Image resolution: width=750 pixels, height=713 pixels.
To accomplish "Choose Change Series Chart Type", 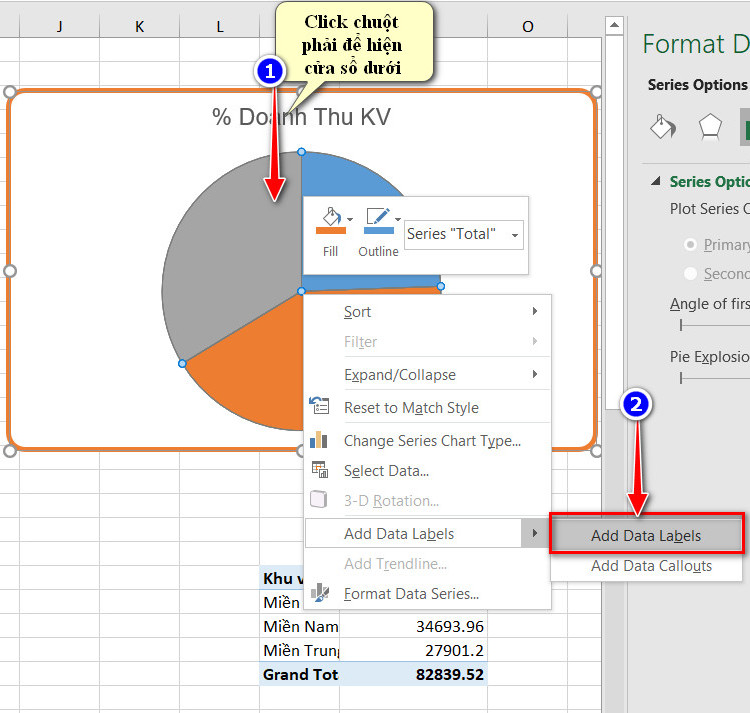I will coord(428,440).
